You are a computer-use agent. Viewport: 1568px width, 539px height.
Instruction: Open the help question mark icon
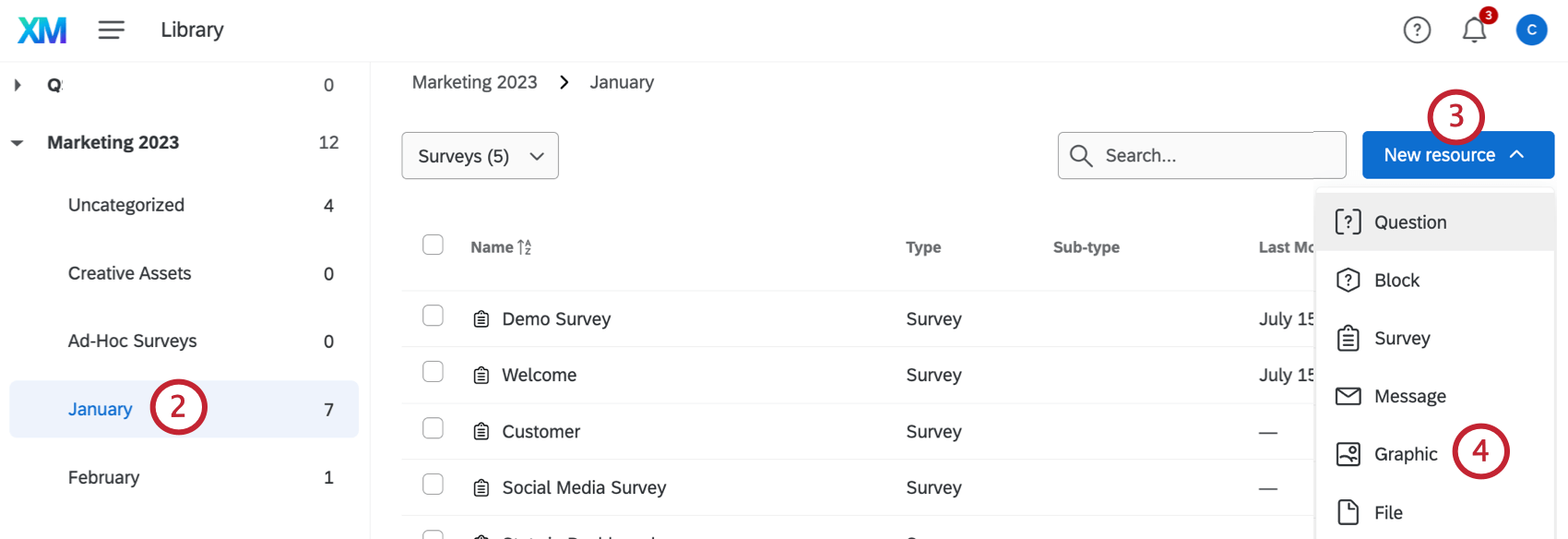point(1417,30)
